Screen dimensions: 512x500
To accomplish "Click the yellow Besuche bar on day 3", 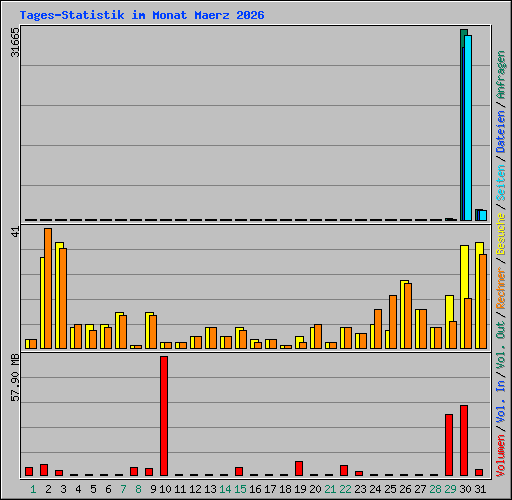I will 58,295.
